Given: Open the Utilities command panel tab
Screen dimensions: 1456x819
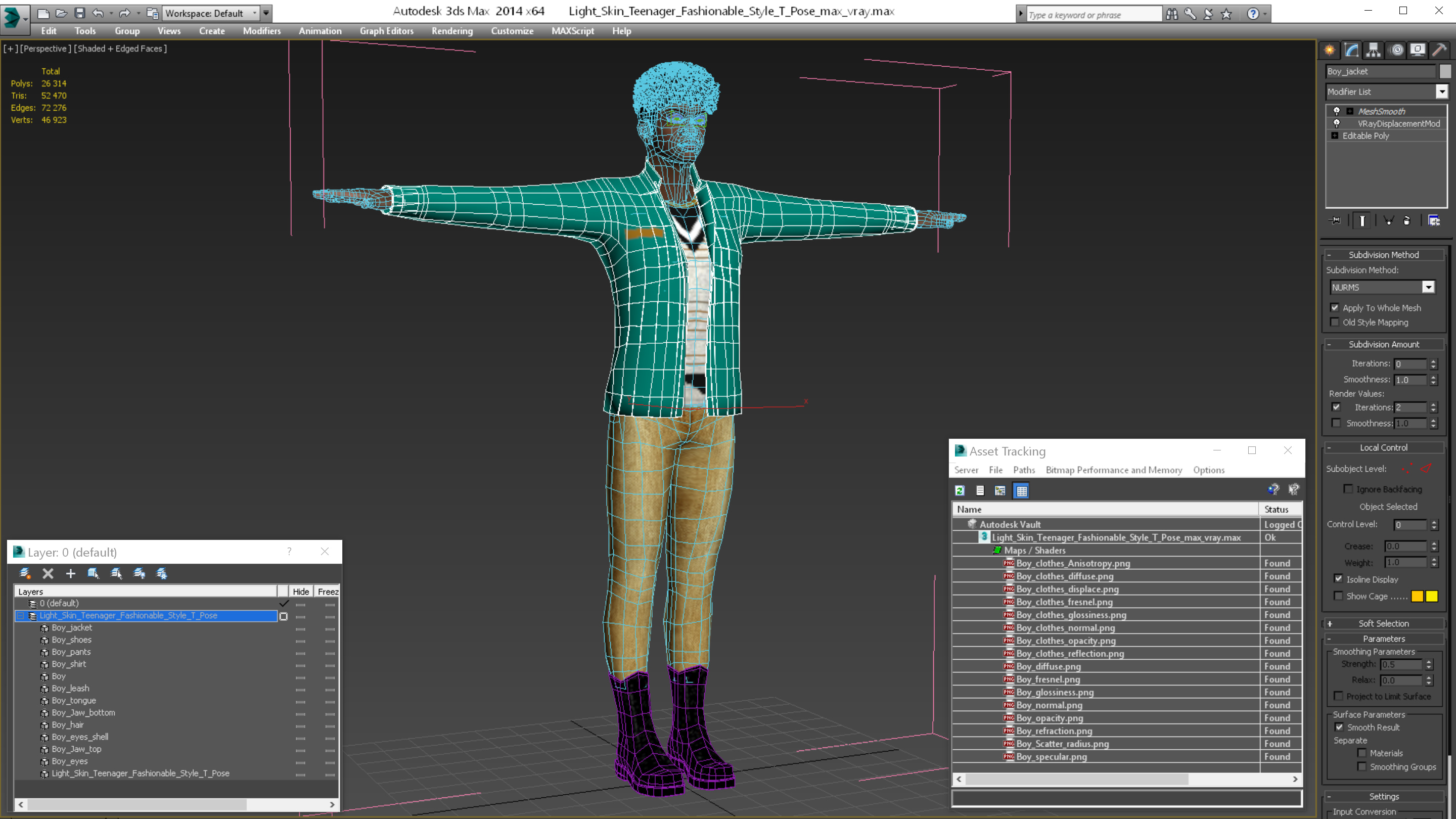Looking at the screenshot, I should tap(1440, 51).
